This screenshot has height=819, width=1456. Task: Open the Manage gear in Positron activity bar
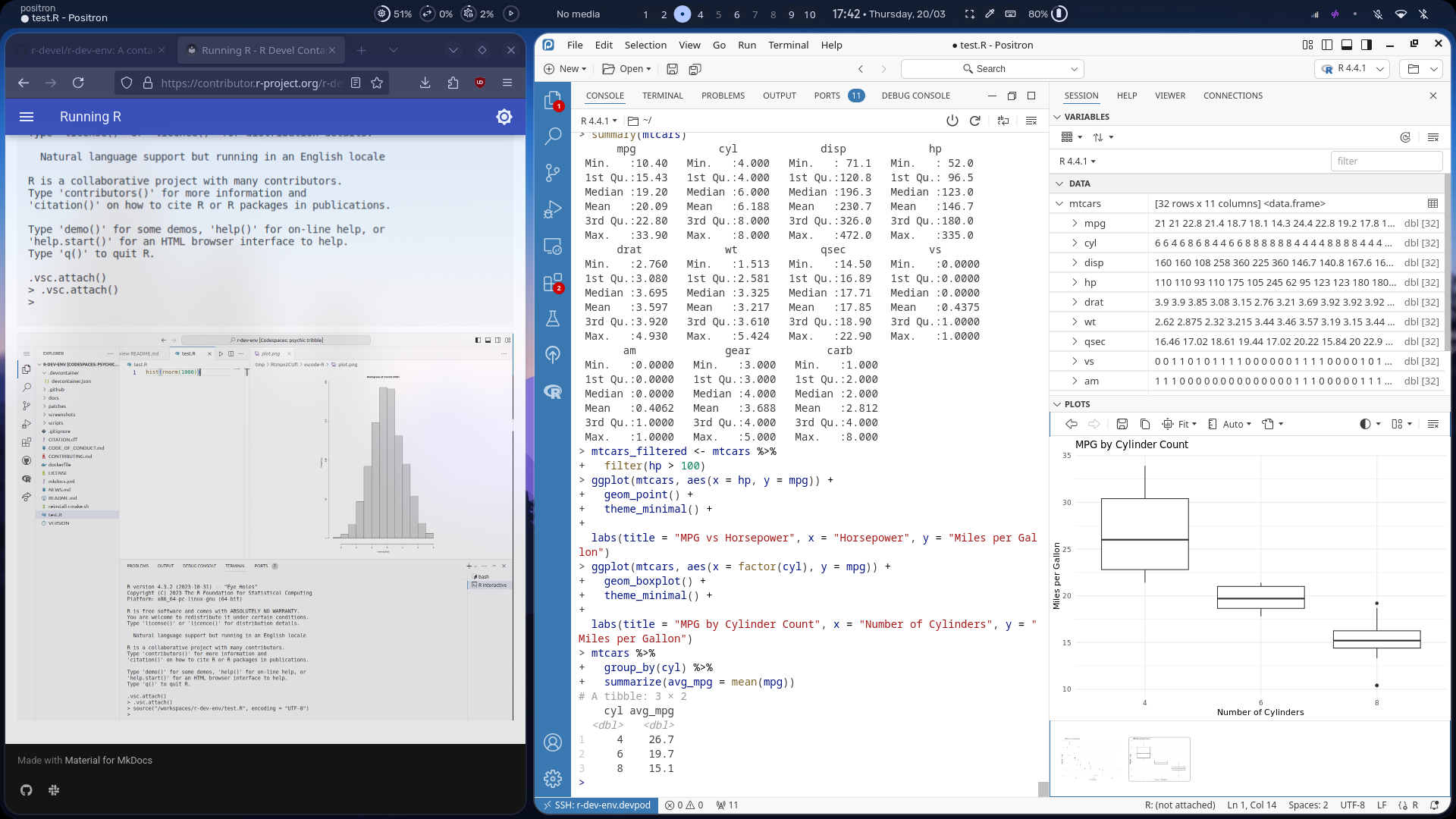(553, 779)
